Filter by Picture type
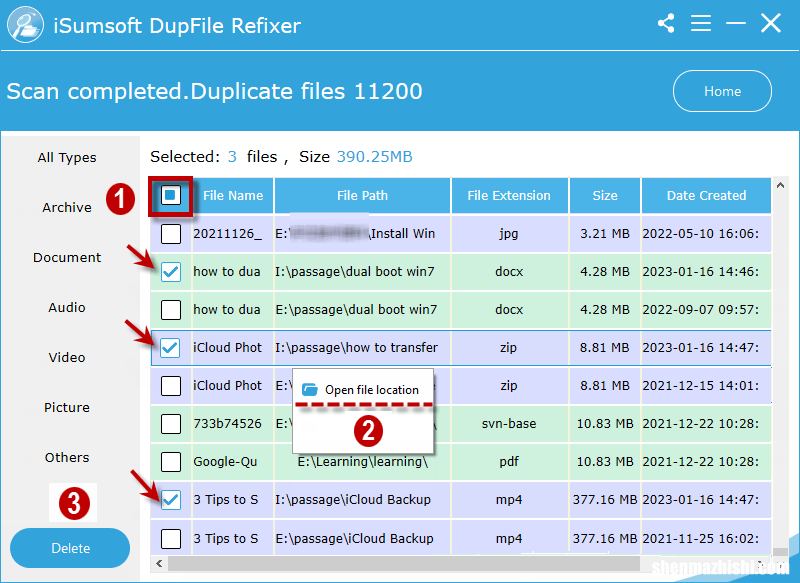Image resolution: width=800 pixels, height=583 pixels. [67, 408]
